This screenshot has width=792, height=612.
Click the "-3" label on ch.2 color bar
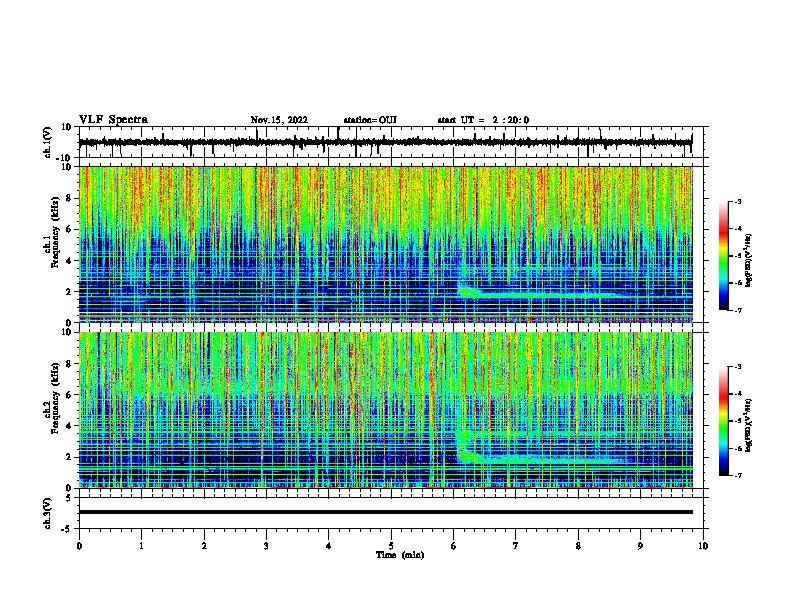coord(738,367)
